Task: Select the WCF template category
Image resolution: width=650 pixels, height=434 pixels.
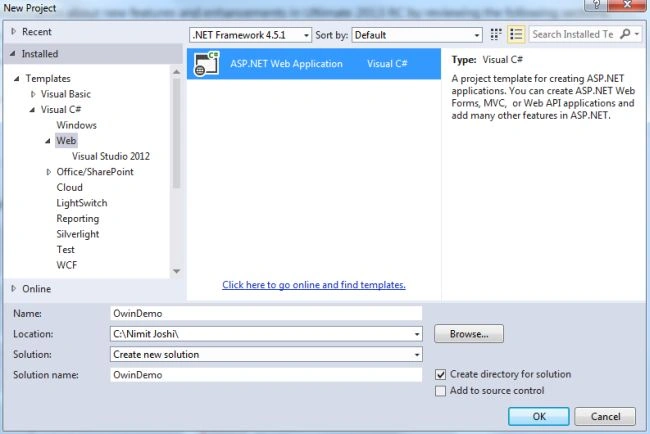Action: [x=67, y=265]
